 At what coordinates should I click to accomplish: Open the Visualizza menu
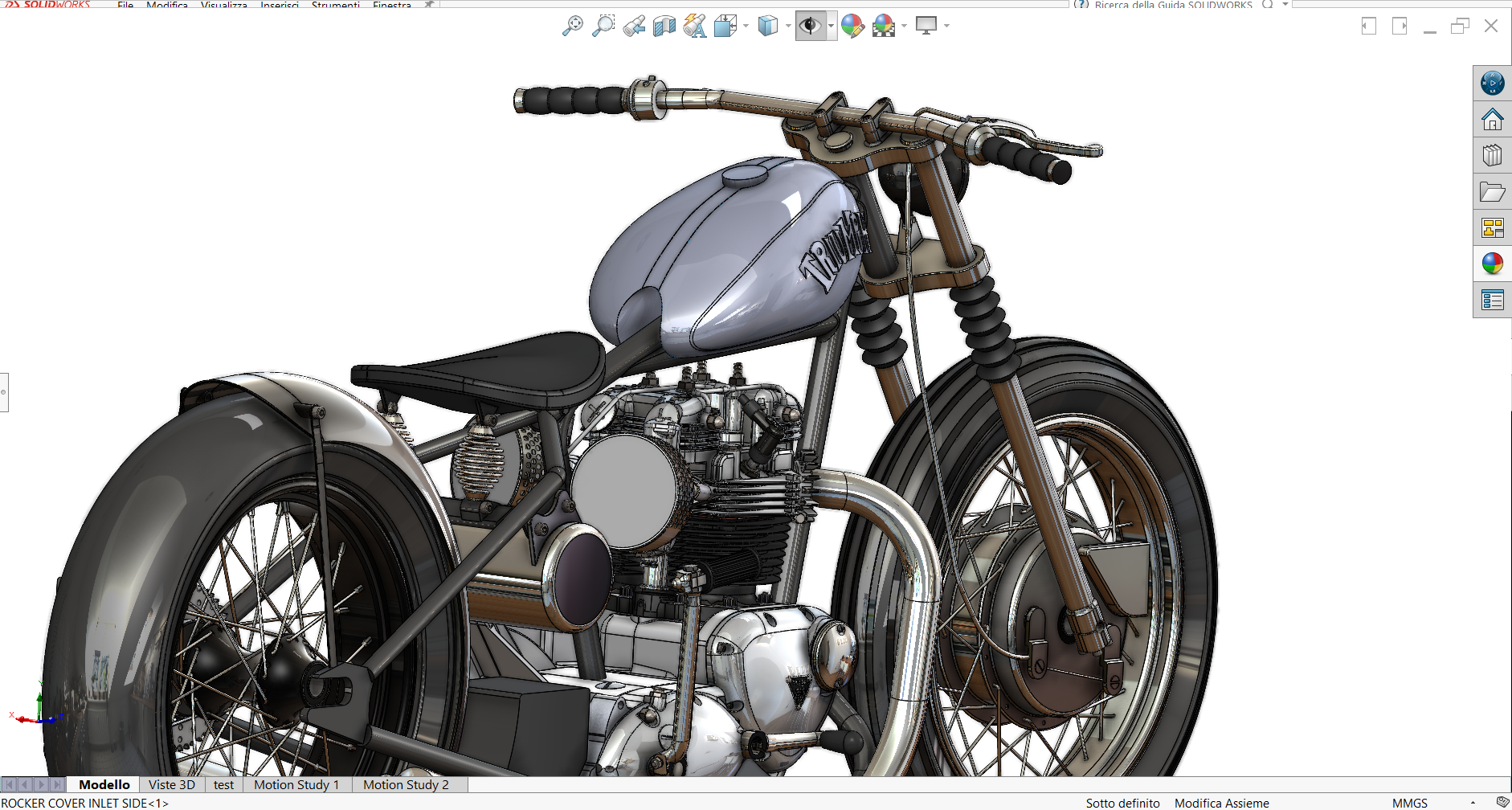pyautogui.click(x=224, y=5)
